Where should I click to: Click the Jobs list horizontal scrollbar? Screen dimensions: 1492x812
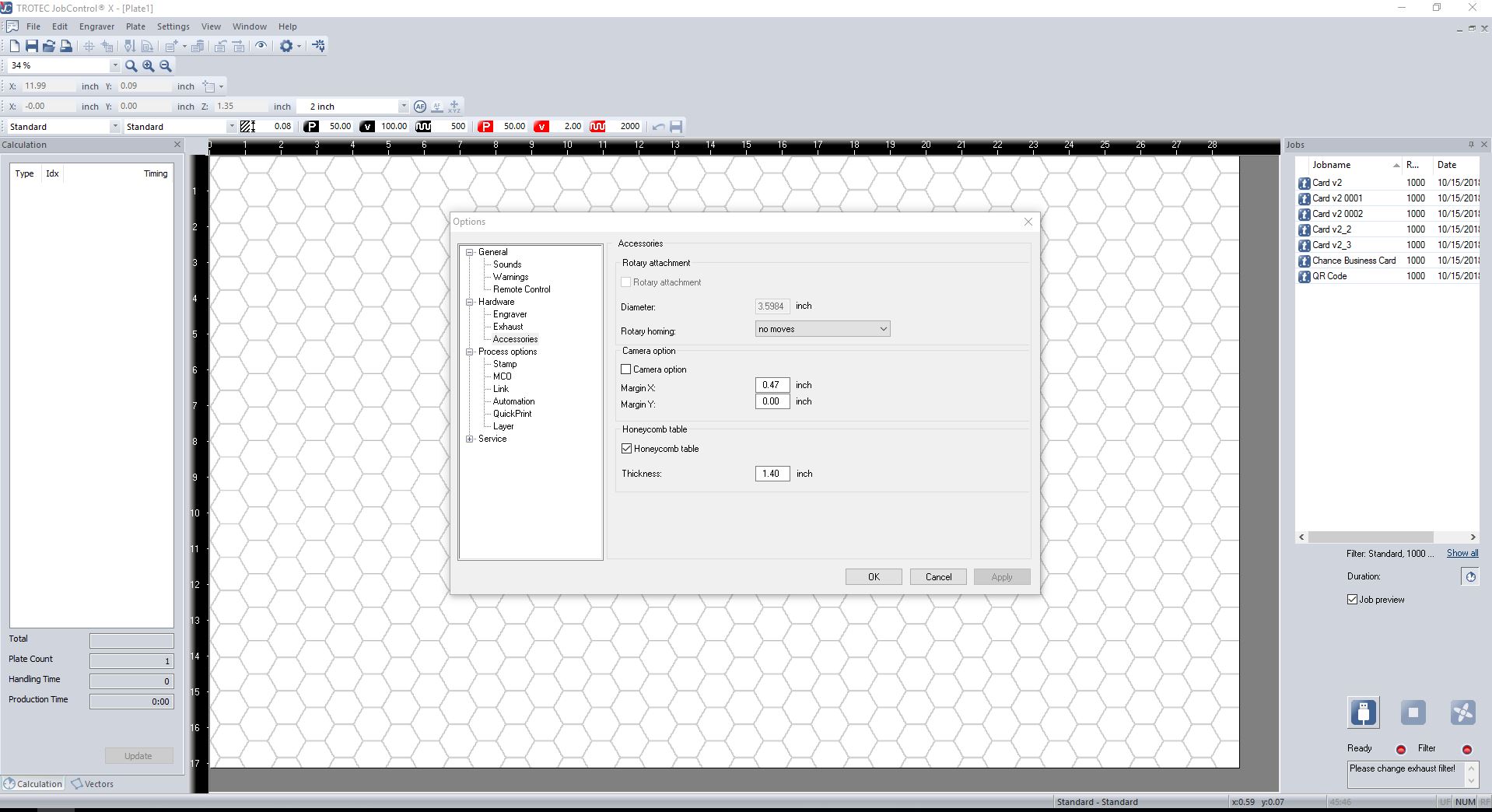[x=1371, y=537]
